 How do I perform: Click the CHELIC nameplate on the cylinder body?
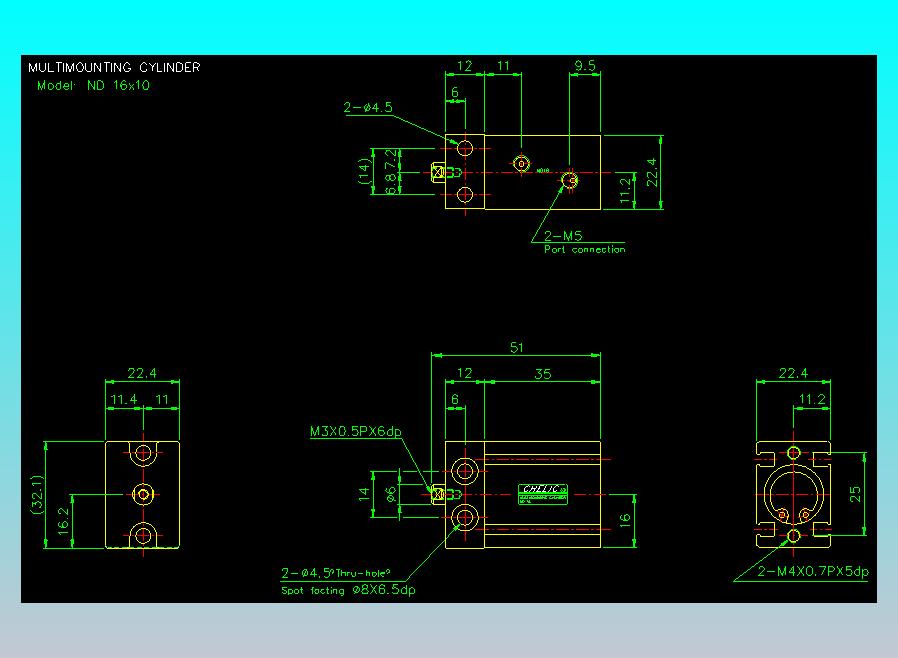click(x=542, y=494)
